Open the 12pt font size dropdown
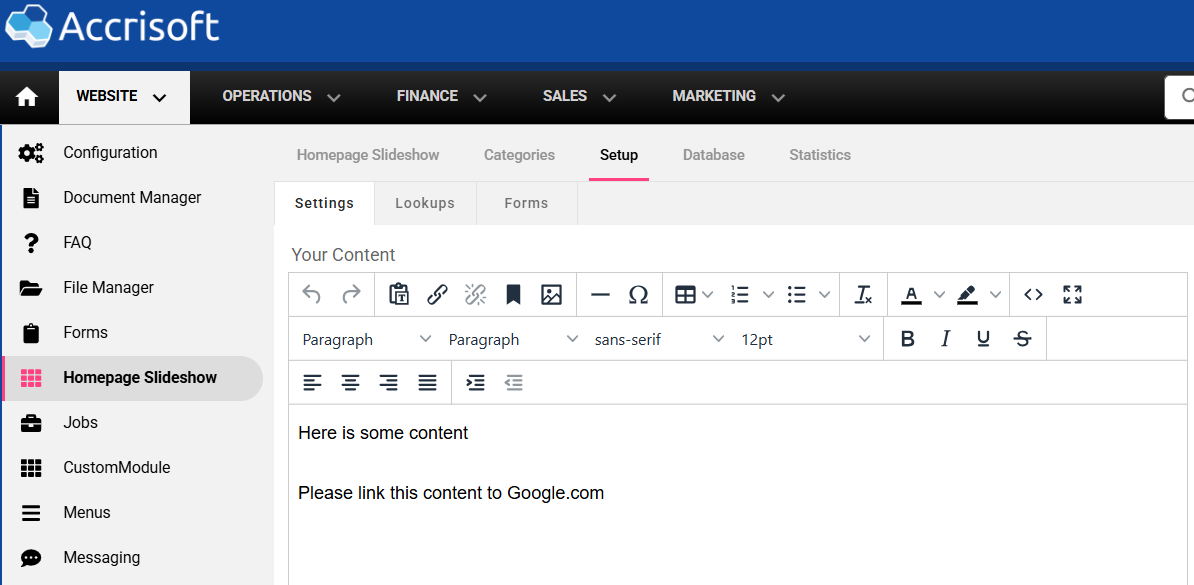 [x=805, y=339]
